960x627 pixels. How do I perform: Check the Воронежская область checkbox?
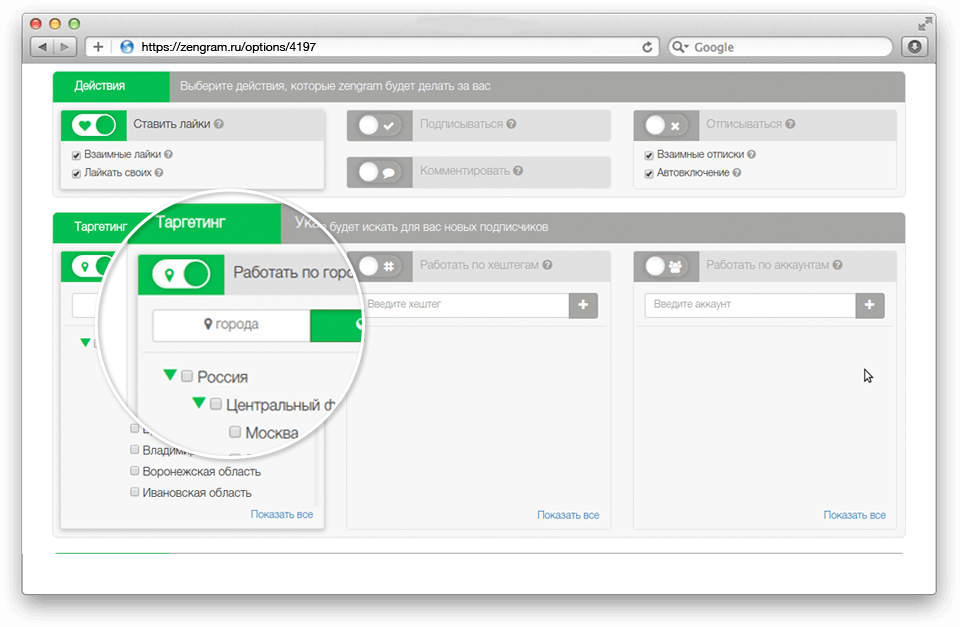134,471
